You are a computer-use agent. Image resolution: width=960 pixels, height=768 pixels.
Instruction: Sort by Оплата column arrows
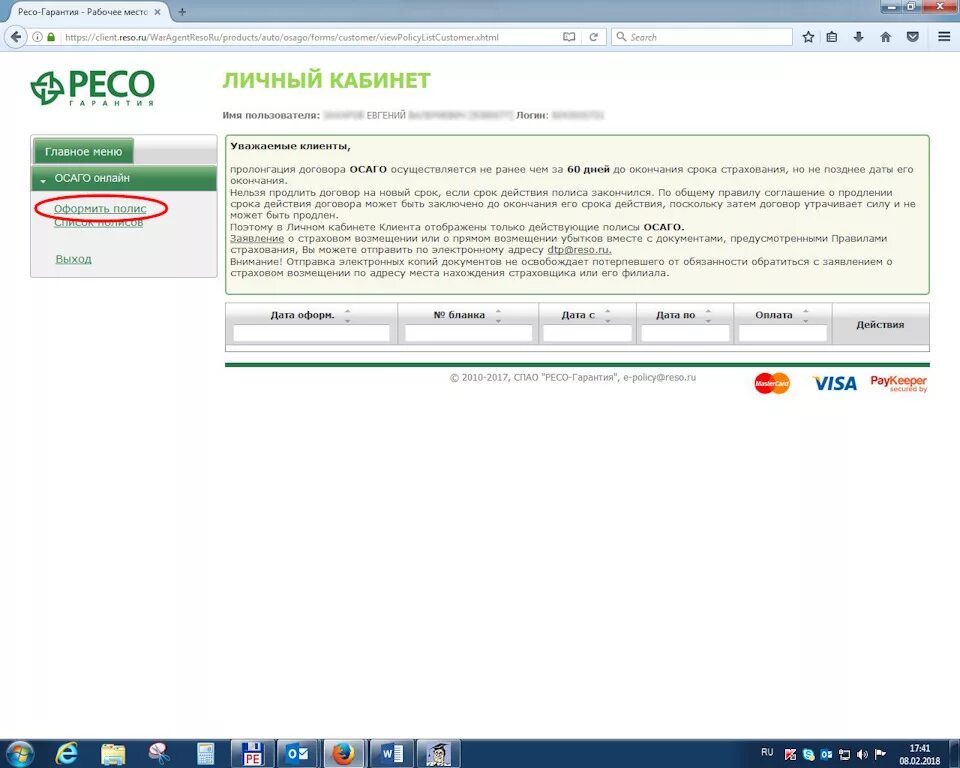point(806,315)
